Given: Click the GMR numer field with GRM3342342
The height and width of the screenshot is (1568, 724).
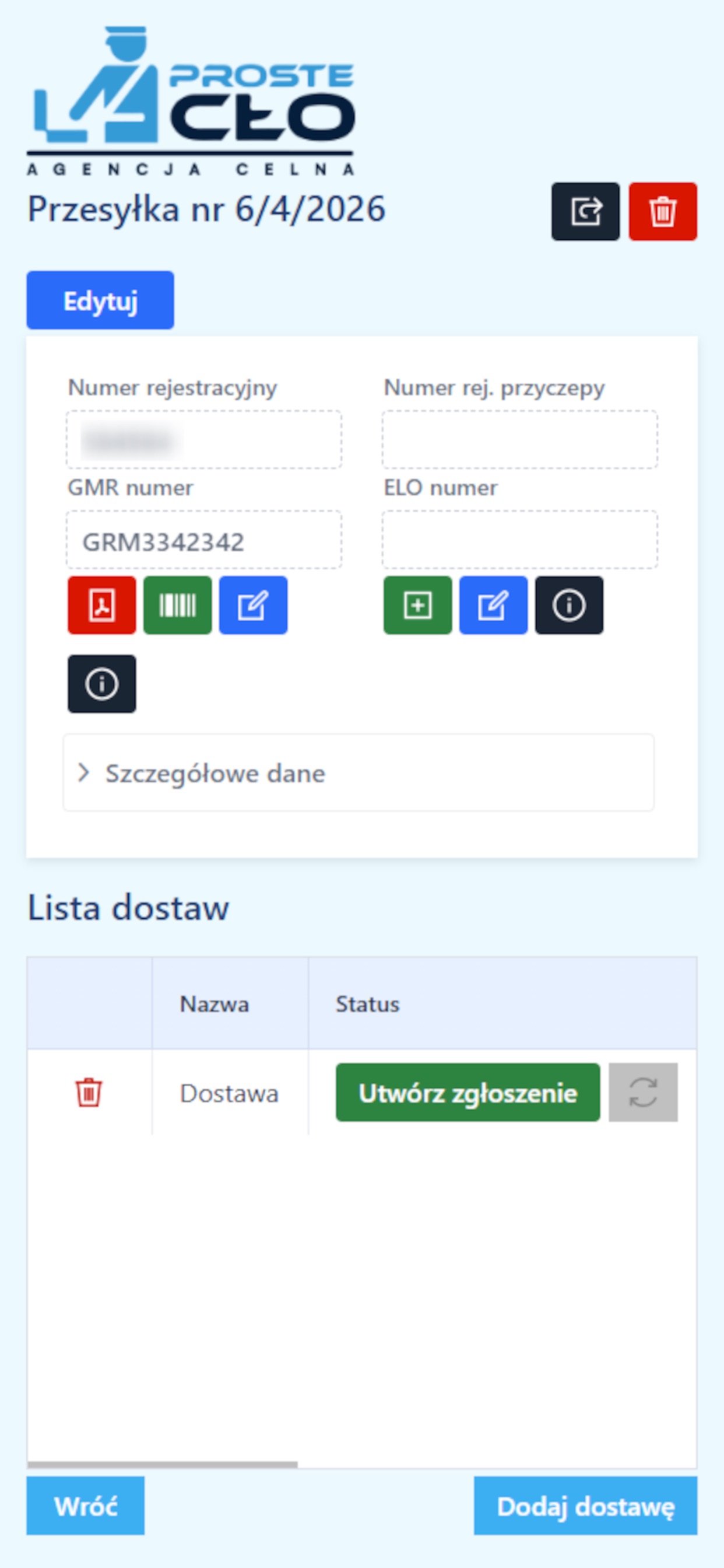Looking at the screenshot, I should click(x=204, y=540).
